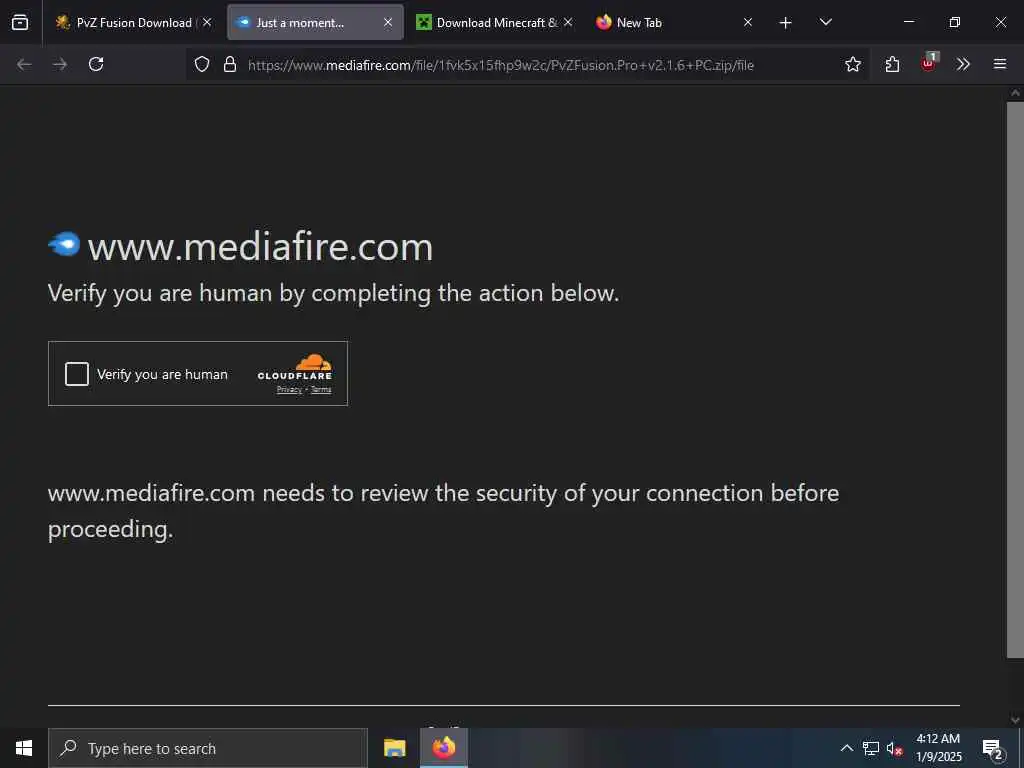Image resolution: width=1024 pixels, height=768 pixels.
Task: Click the MediaFire flame logo
Action: tap(64, 244)
